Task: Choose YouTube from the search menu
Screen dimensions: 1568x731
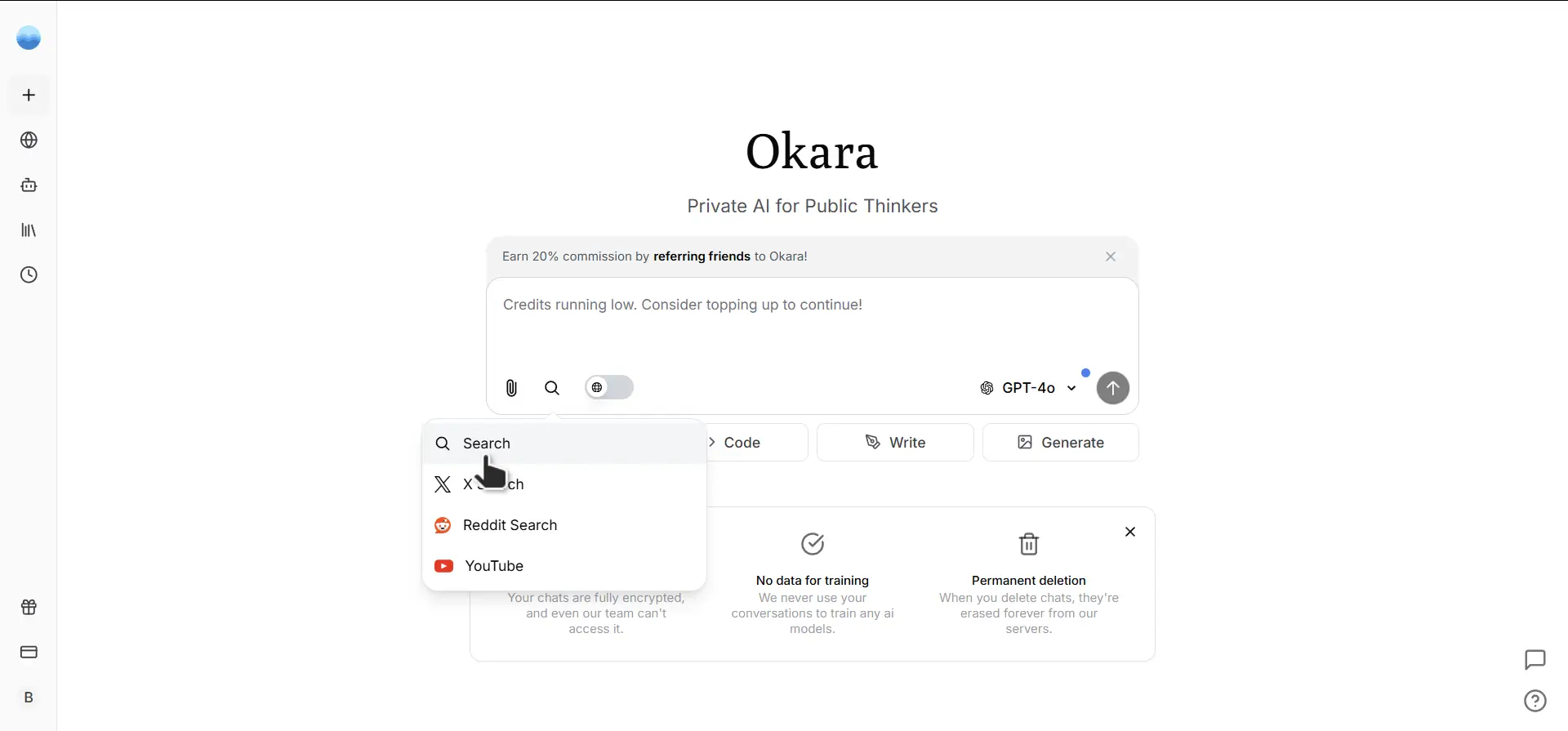Action: point(564,566)
